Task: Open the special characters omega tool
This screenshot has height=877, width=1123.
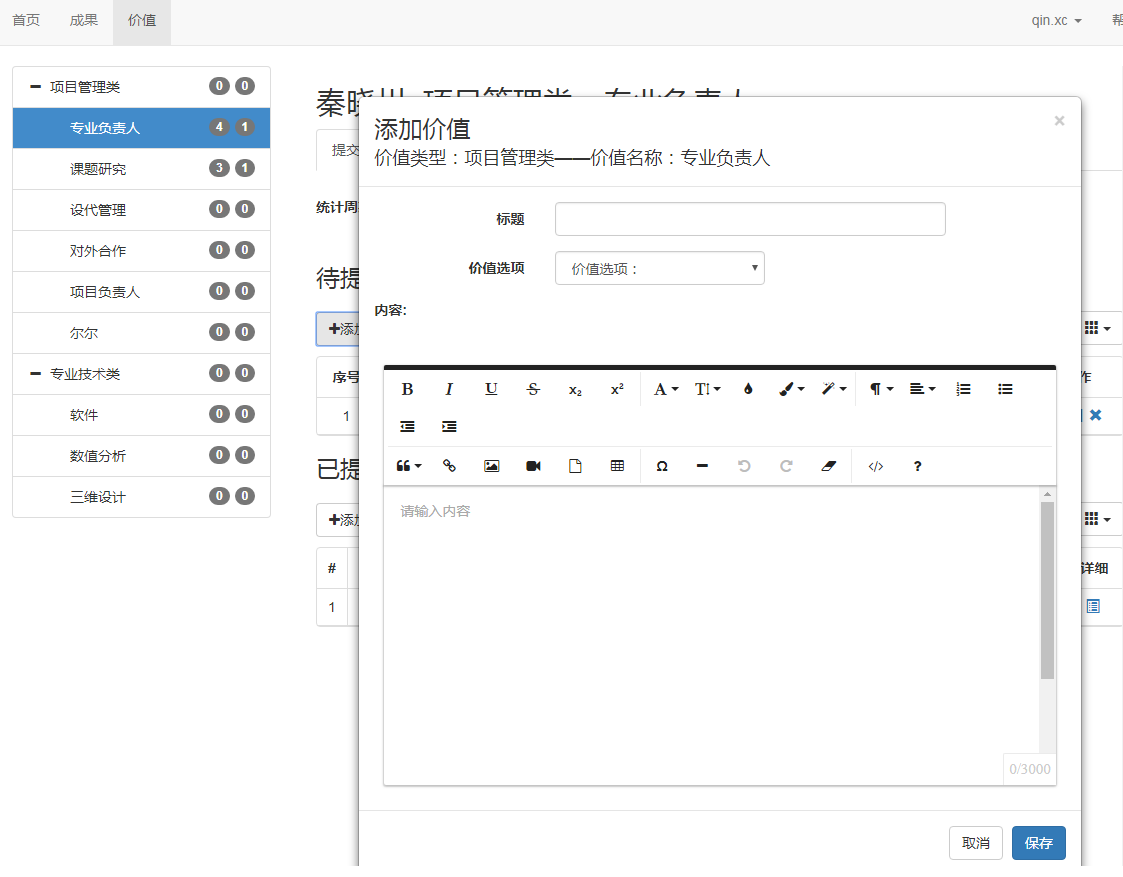Action: pyautogui.click(x=661, y=466)
